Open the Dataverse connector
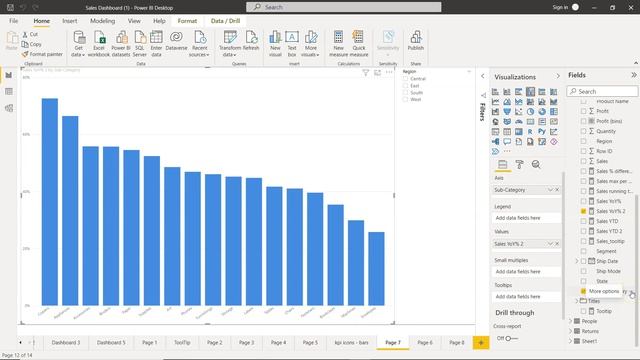The image size is (640, 360). point(176,41)
